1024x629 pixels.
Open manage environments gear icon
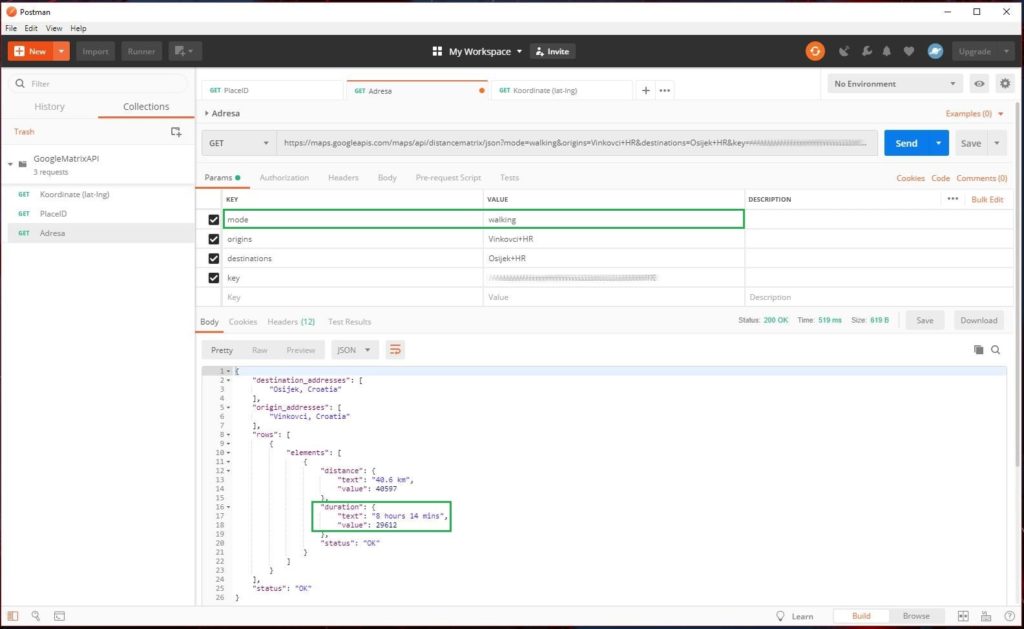coord(1004,84)
